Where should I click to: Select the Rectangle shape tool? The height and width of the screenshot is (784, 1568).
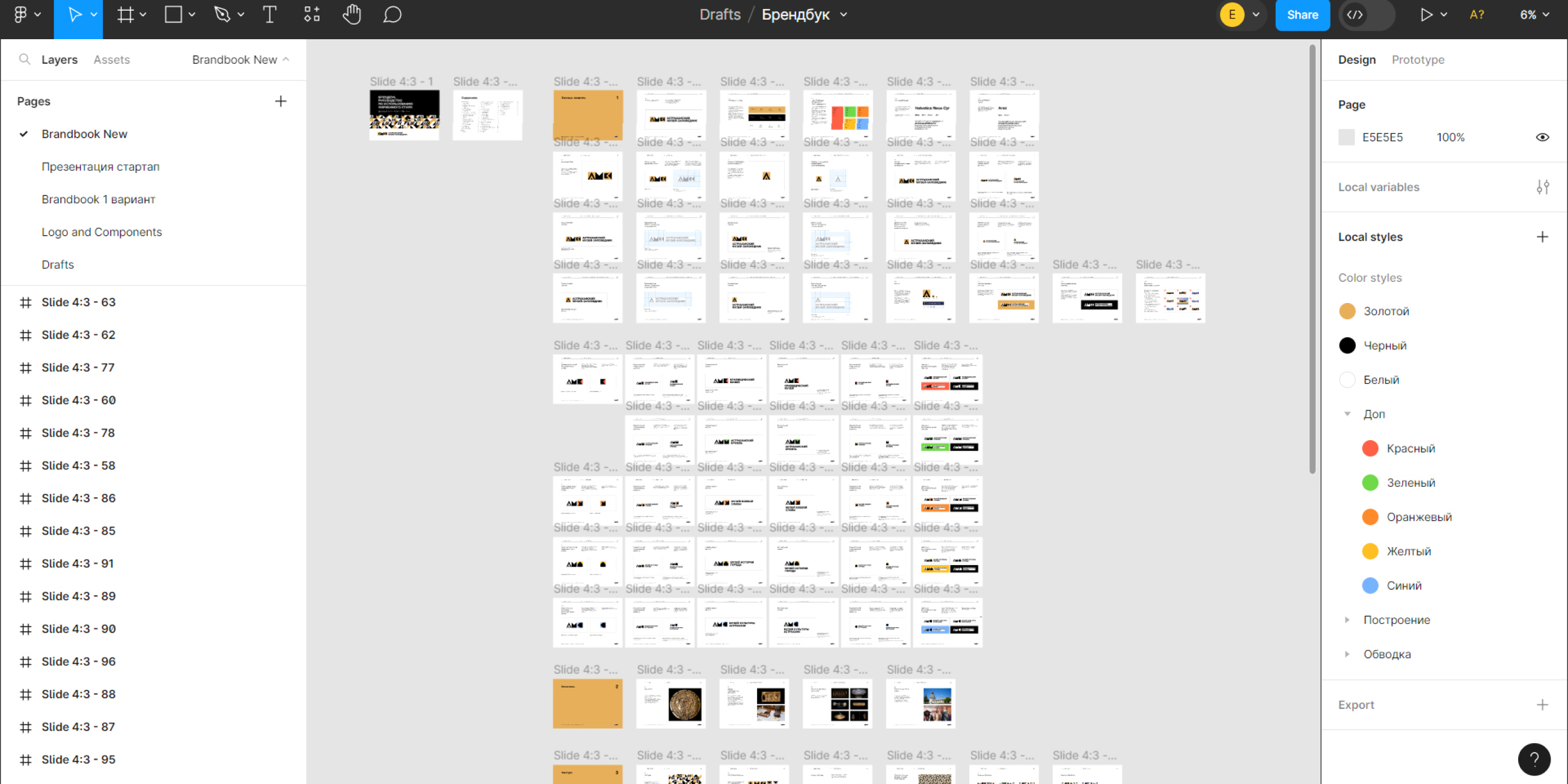[x=174, y=15]
